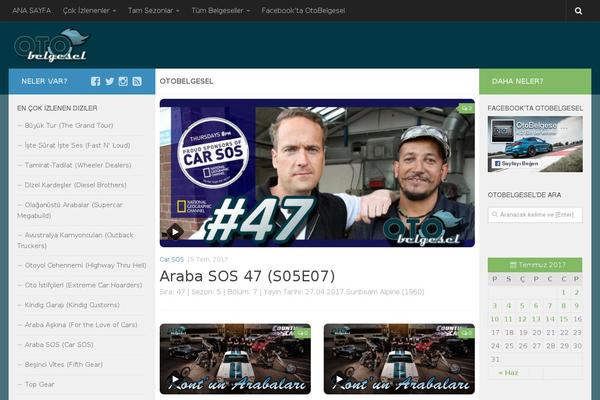The height and width of the screenshot is (400, 600).
Task: Open comment badge on left Kont'un Arabaları thumbnail
Action: [x=303, y=333]
